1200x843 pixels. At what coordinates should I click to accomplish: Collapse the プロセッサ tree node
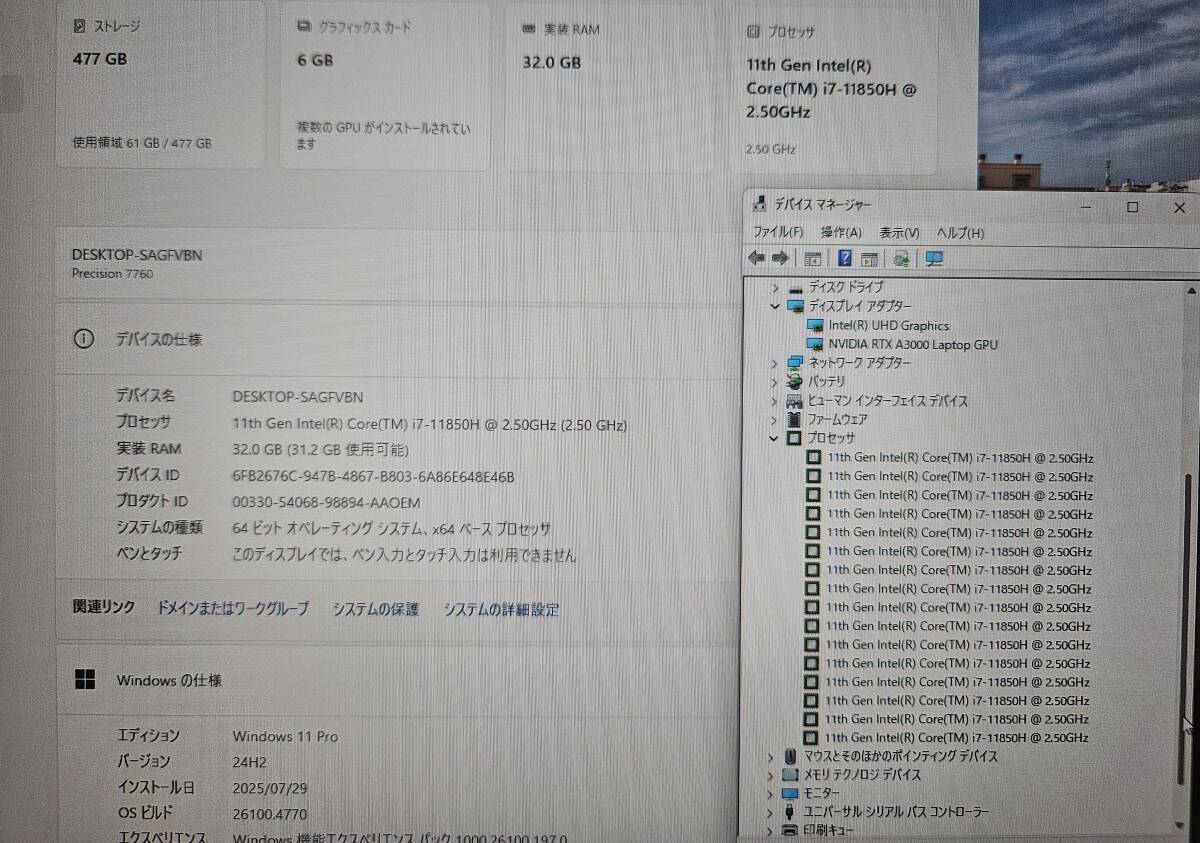775,438
